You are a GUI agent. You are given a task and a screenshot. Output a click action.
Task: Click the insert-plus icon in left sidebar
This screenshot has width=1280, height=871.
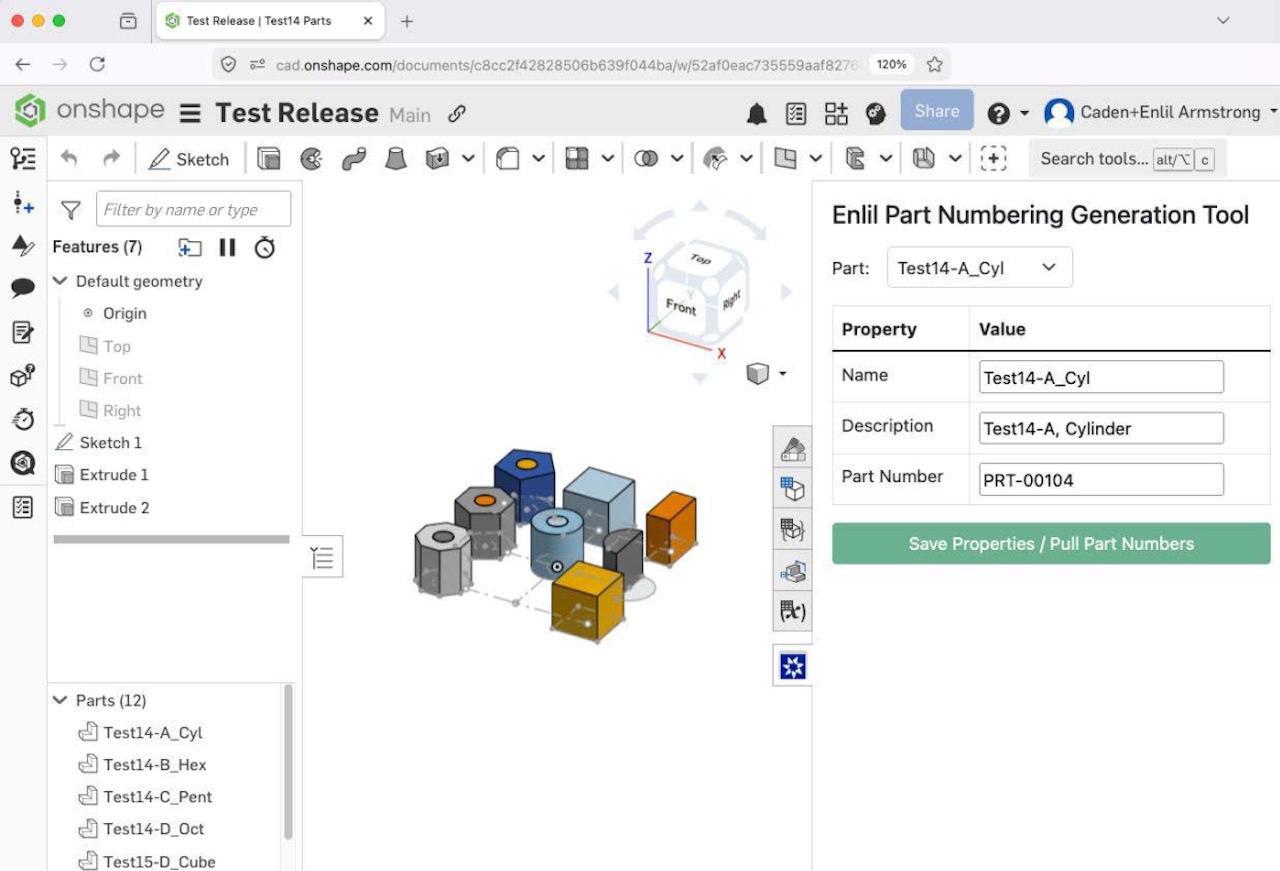click(x=23, y=203)
